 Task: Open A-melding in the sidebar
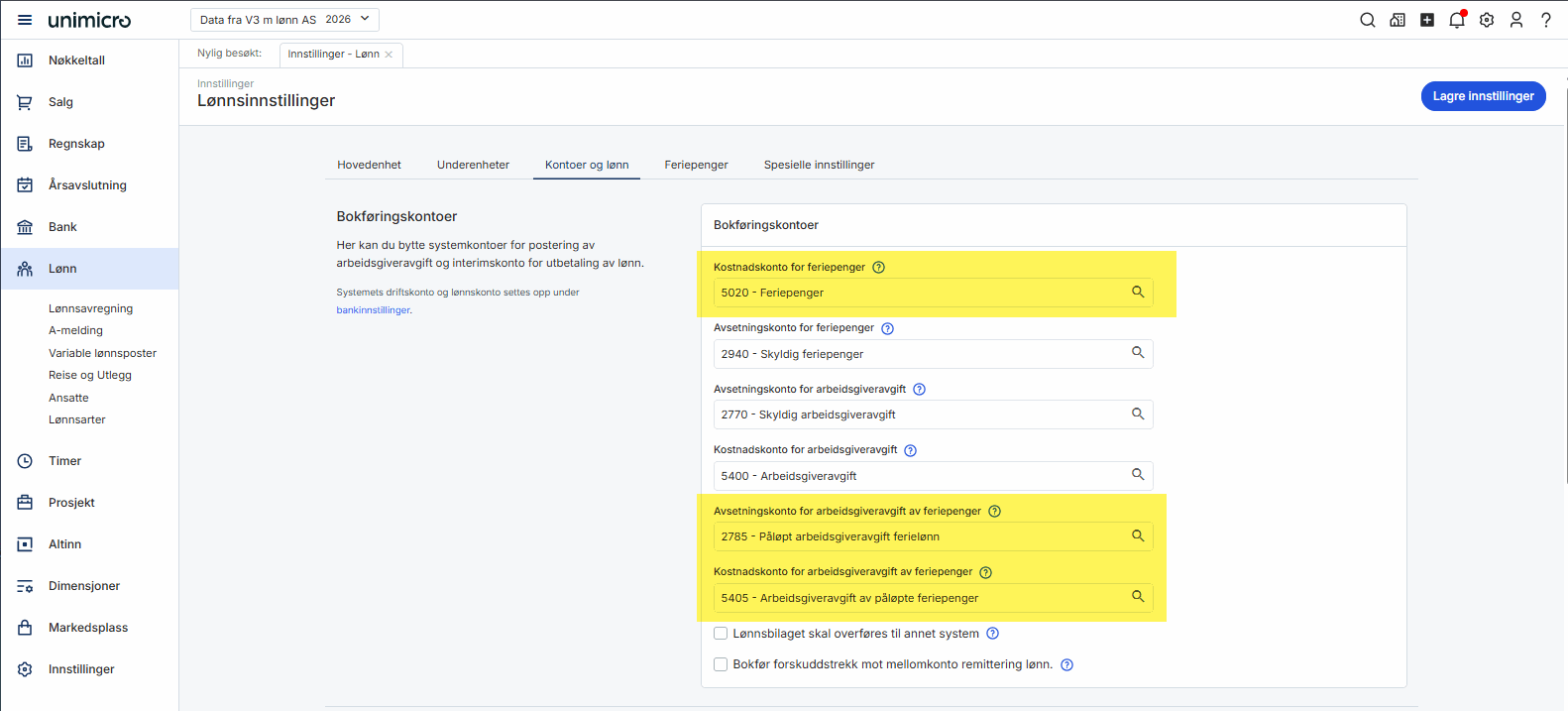pyautogui.click(x=75, y=330)
